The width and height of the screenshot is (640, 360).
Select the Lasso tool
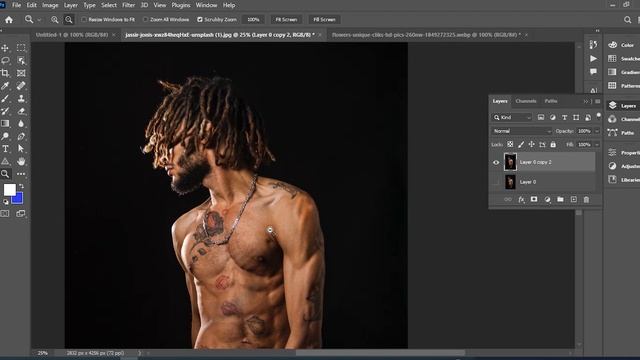pos(5,60)
